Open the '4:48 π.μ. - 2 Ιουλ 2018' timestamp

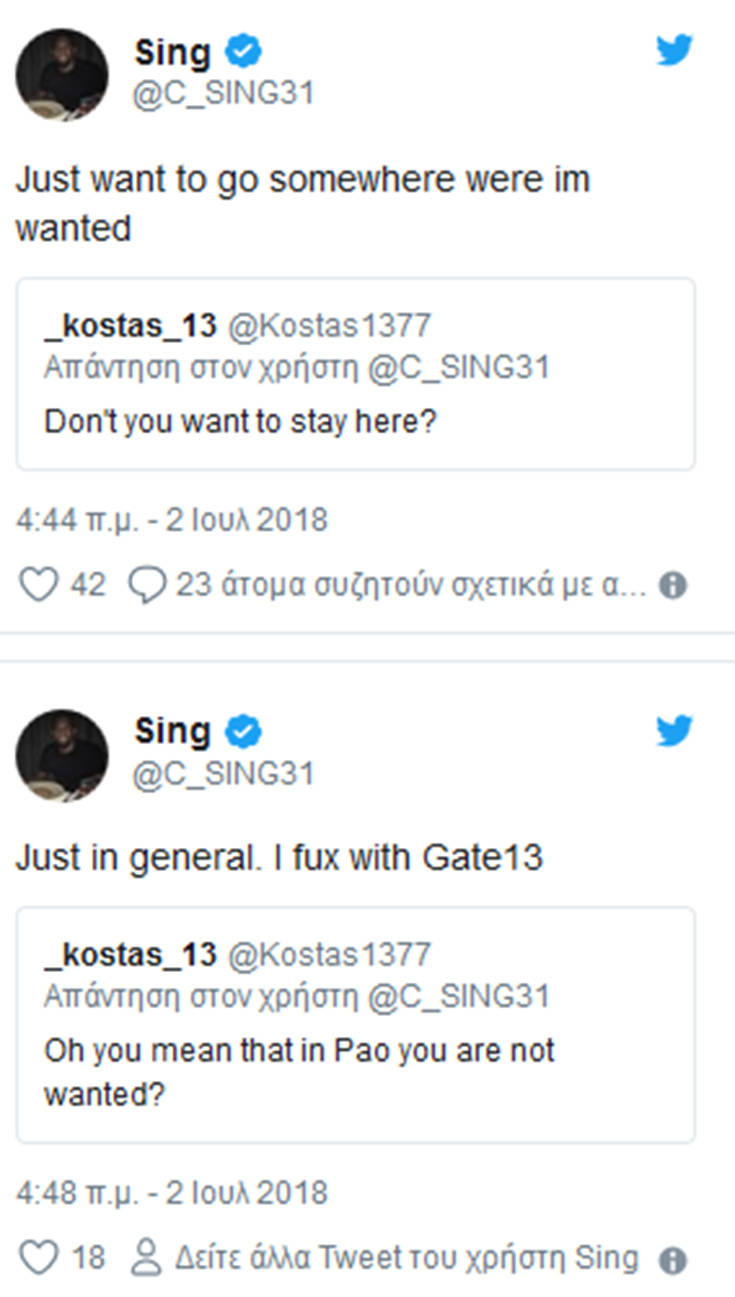tap(171, 1193)
